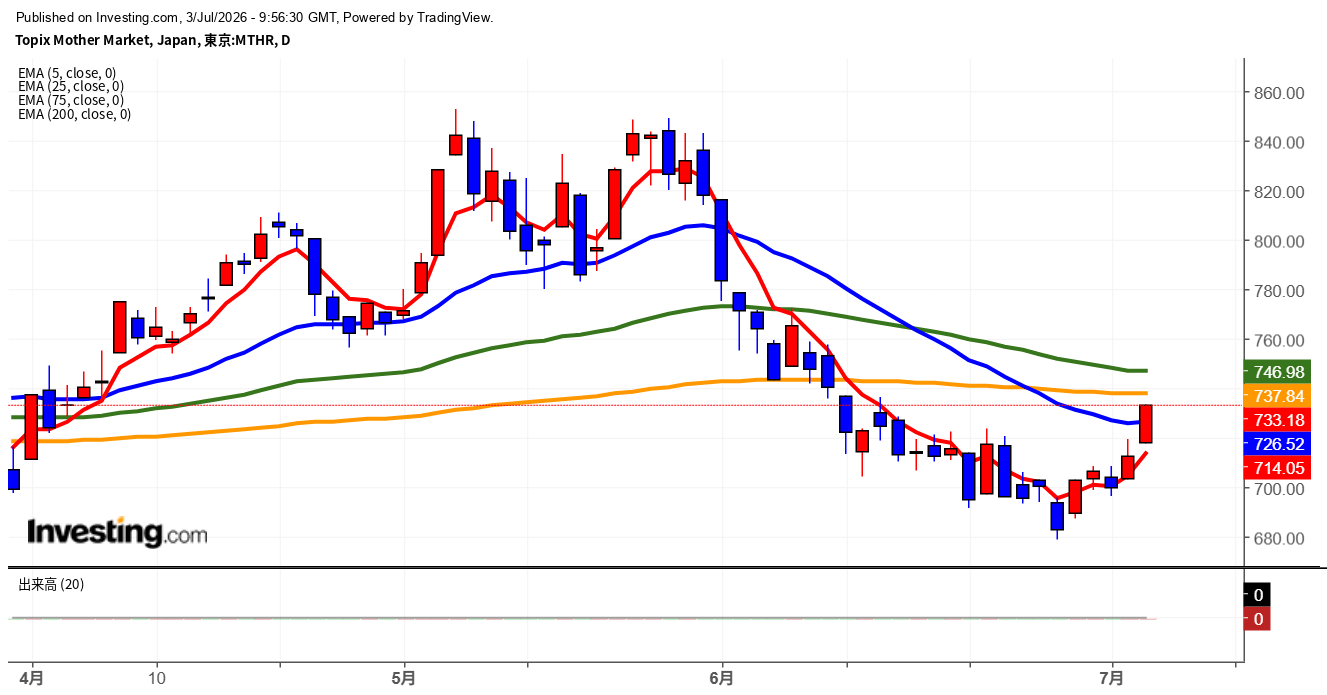Click the Topix Mother Market chart title
1327x695 pixels.
click(153, 40)
